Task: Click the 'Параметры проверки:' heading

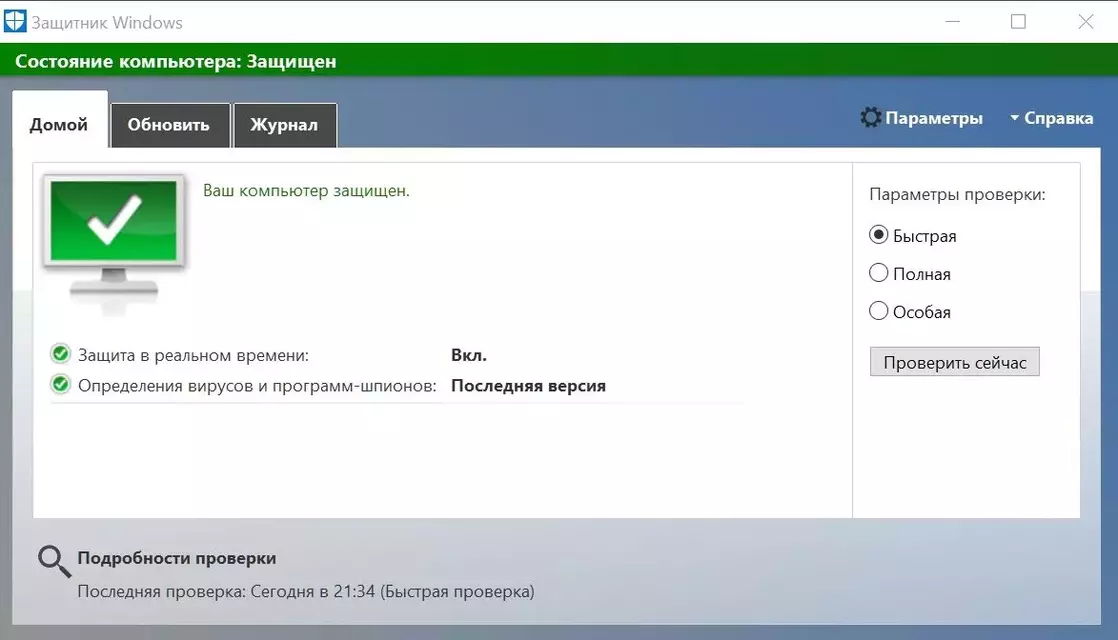Action: click(x=958, y=195)
